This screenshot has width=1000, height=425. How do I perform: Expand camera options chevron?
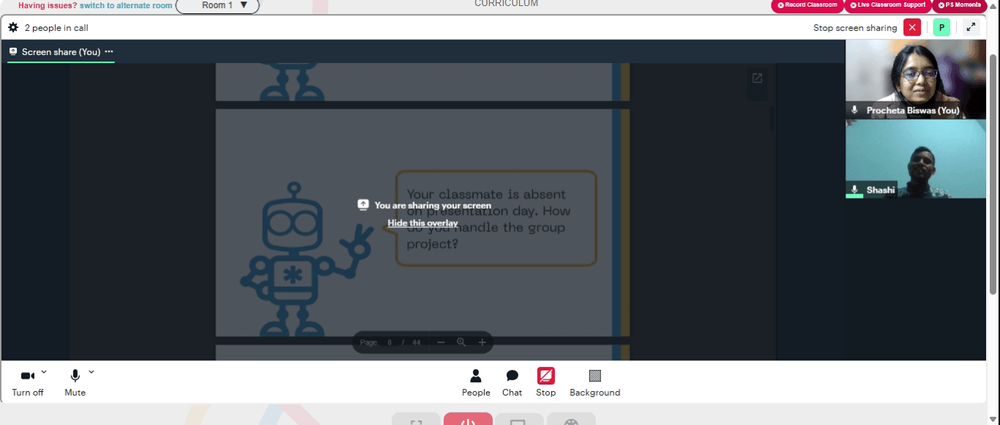click(x=44, y=371)
